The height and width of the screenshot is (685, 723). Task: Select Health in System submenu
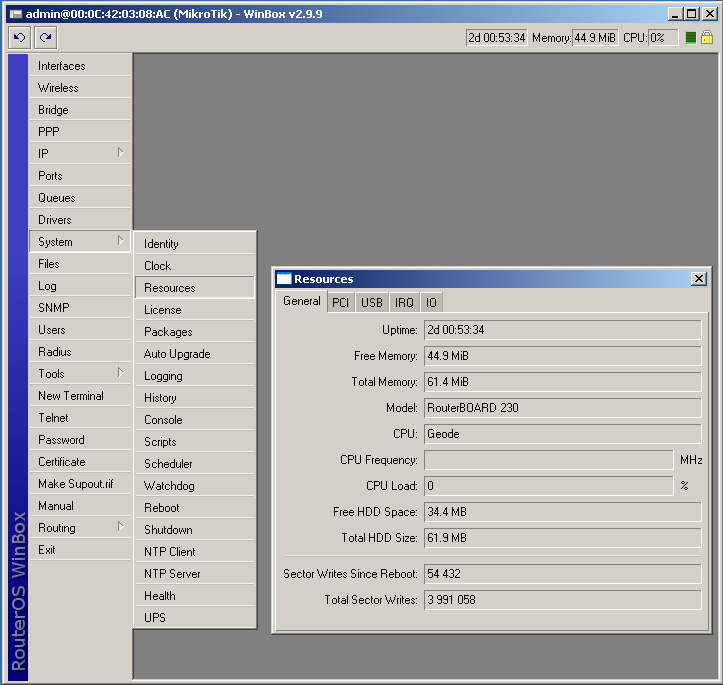(x=195, y=596)
